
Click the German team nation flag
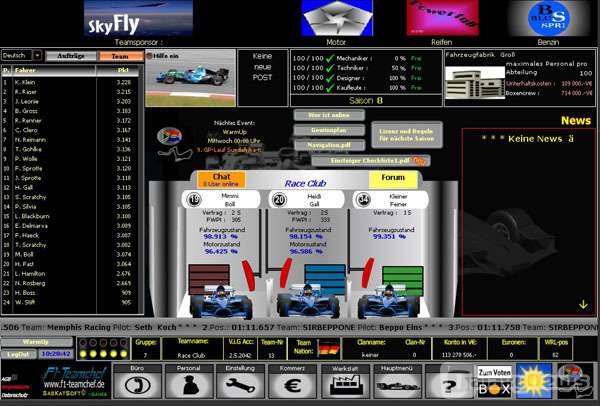(x=329, y=348)
